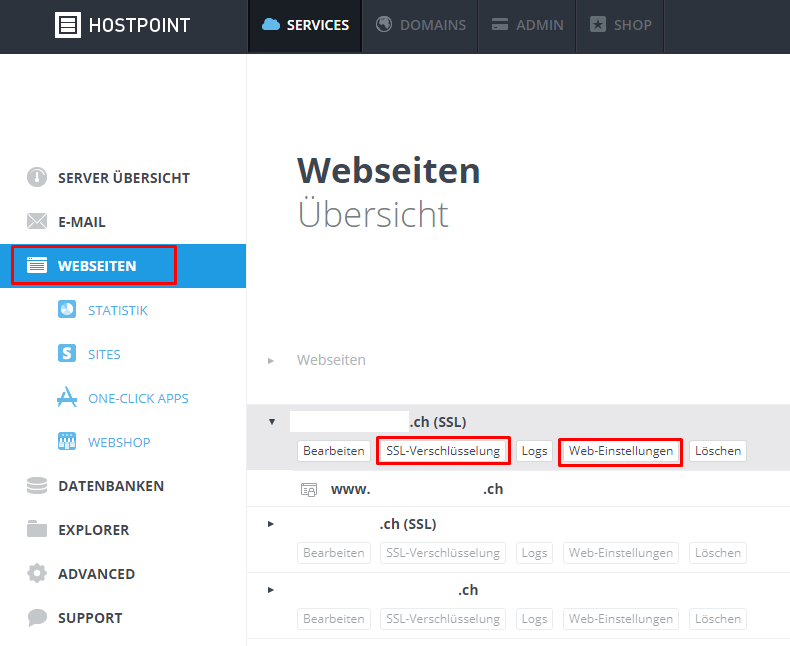Click the Webseiten breadcrumb text

pos(331,360)
